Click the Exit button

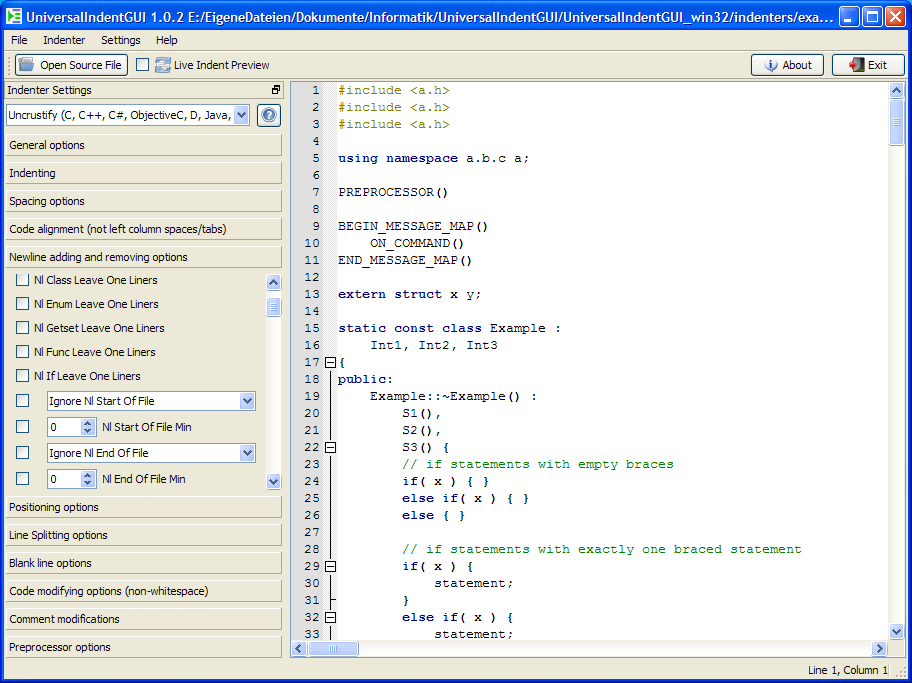pos(867,65)
